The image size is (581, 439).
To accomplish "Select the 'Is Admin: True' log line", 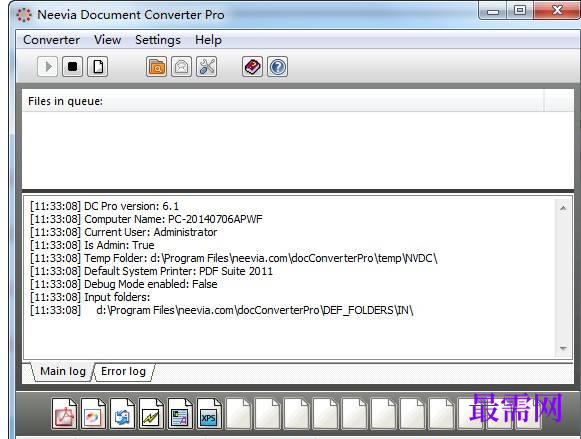I will pyautogui.click(x=92, y=245).
